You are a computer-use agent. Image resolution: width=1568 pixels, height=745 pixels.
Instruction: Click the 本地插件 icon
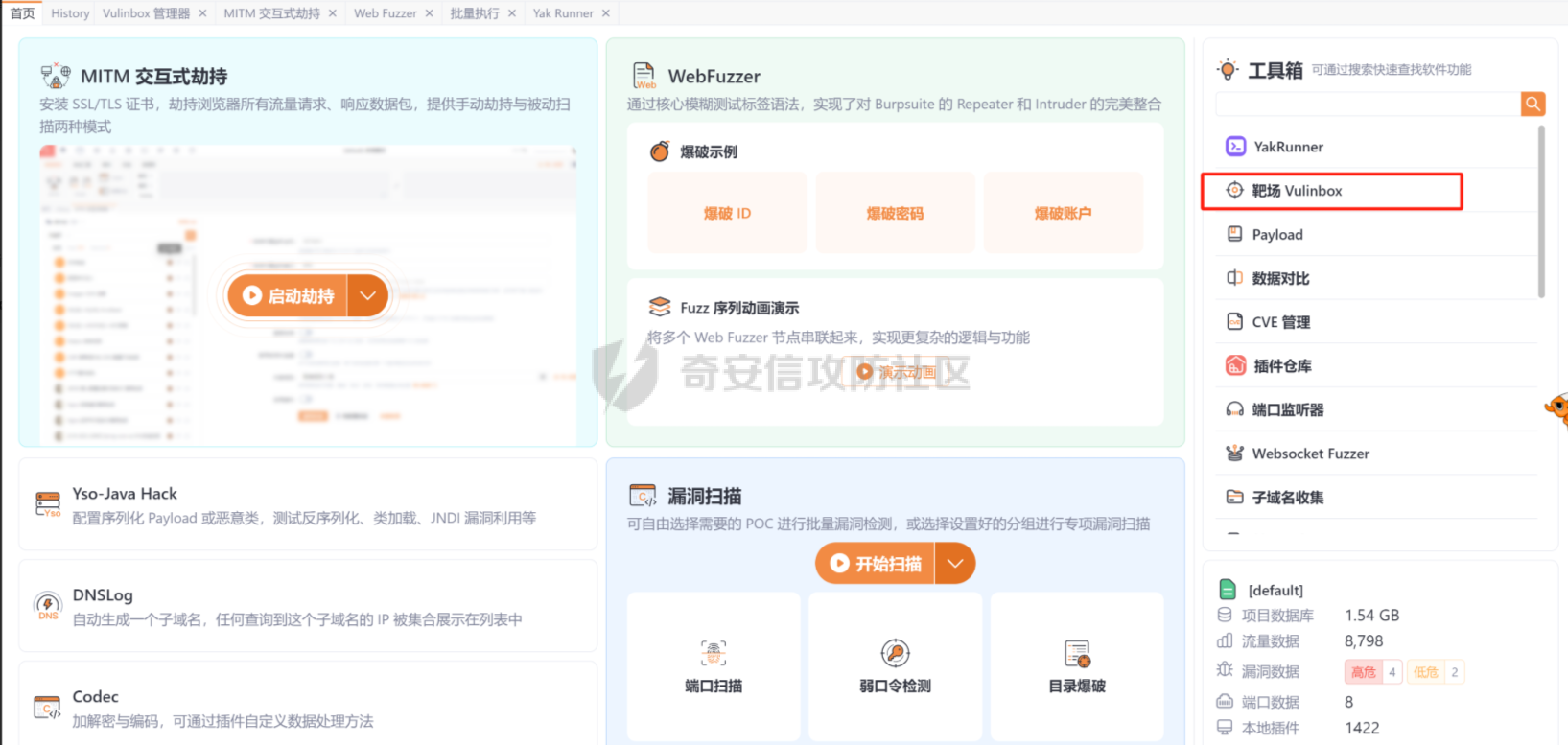pyautogui.click(x=1225, y=727)
